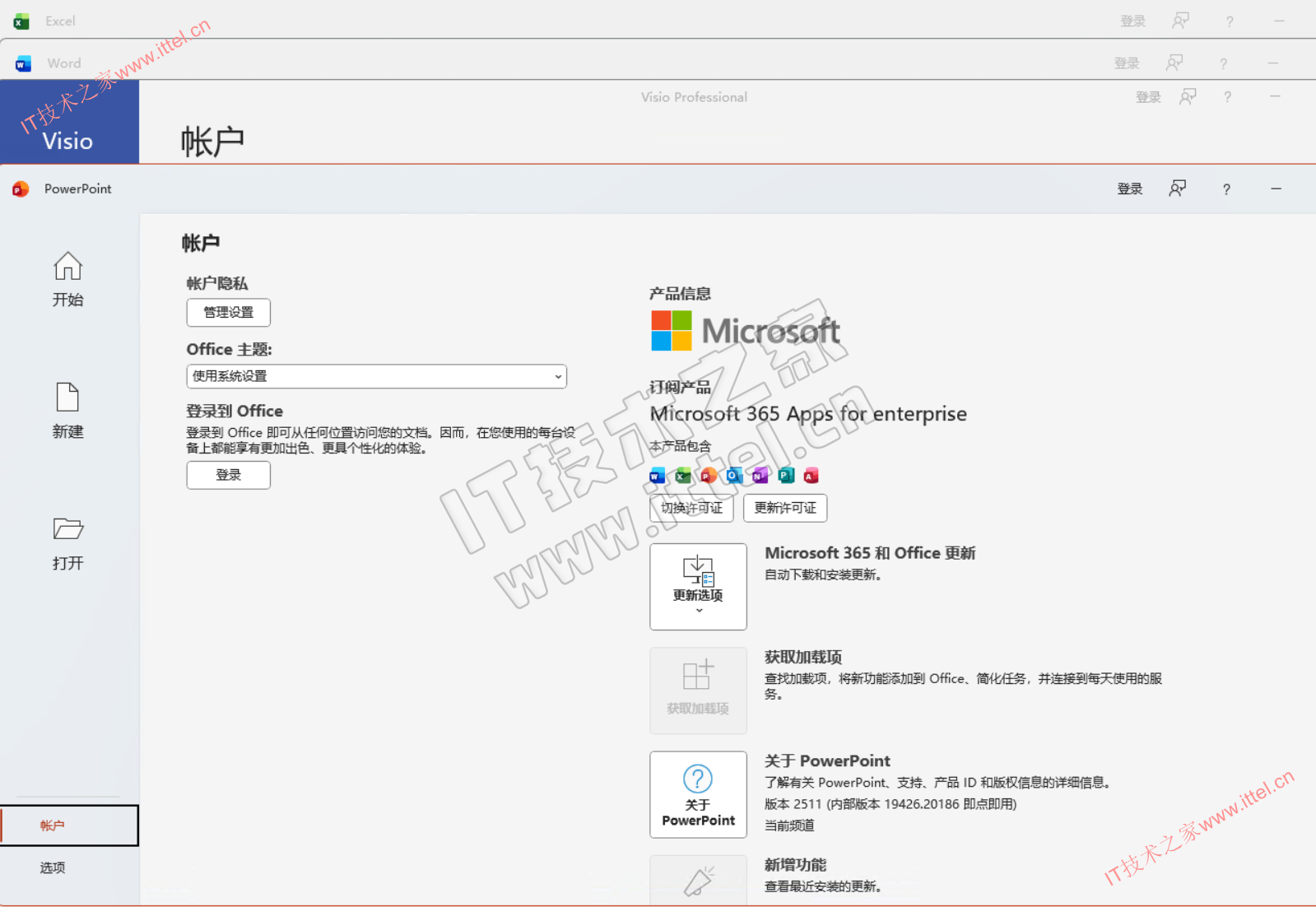The height and width of the screenshot is (907, 1316).
Task: Go to the 开始 home page in sidebar
Action: pos(67,279)
